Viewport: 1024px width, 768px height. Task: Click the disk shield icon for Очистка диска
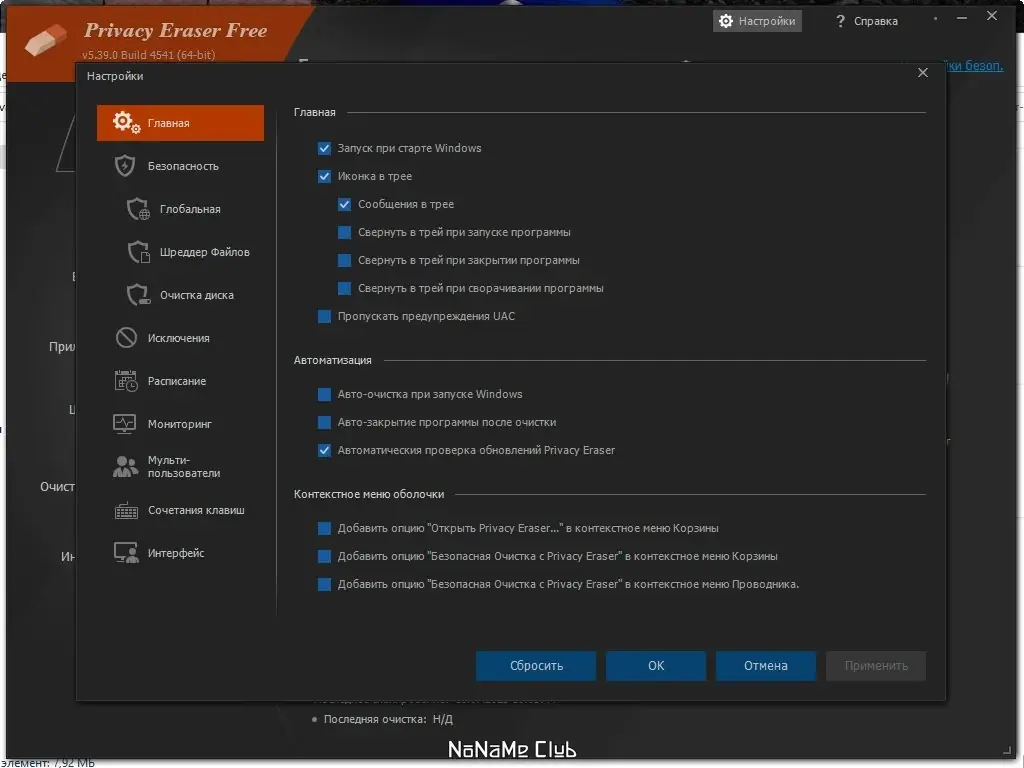click(138, 295)
